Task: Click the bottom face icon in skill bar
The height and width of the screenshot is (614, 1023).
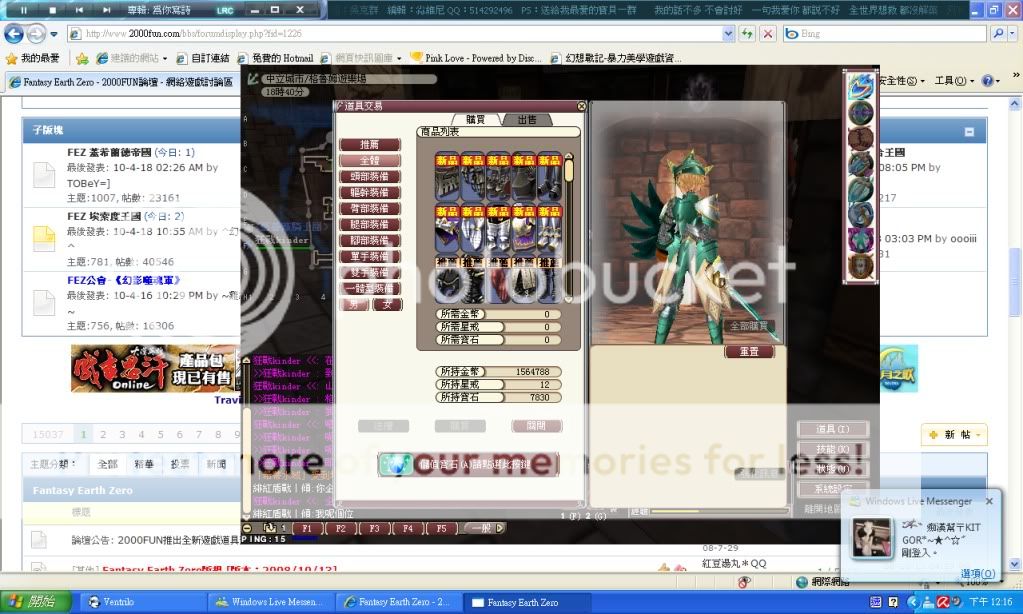Action: click(x=860, y=267)
